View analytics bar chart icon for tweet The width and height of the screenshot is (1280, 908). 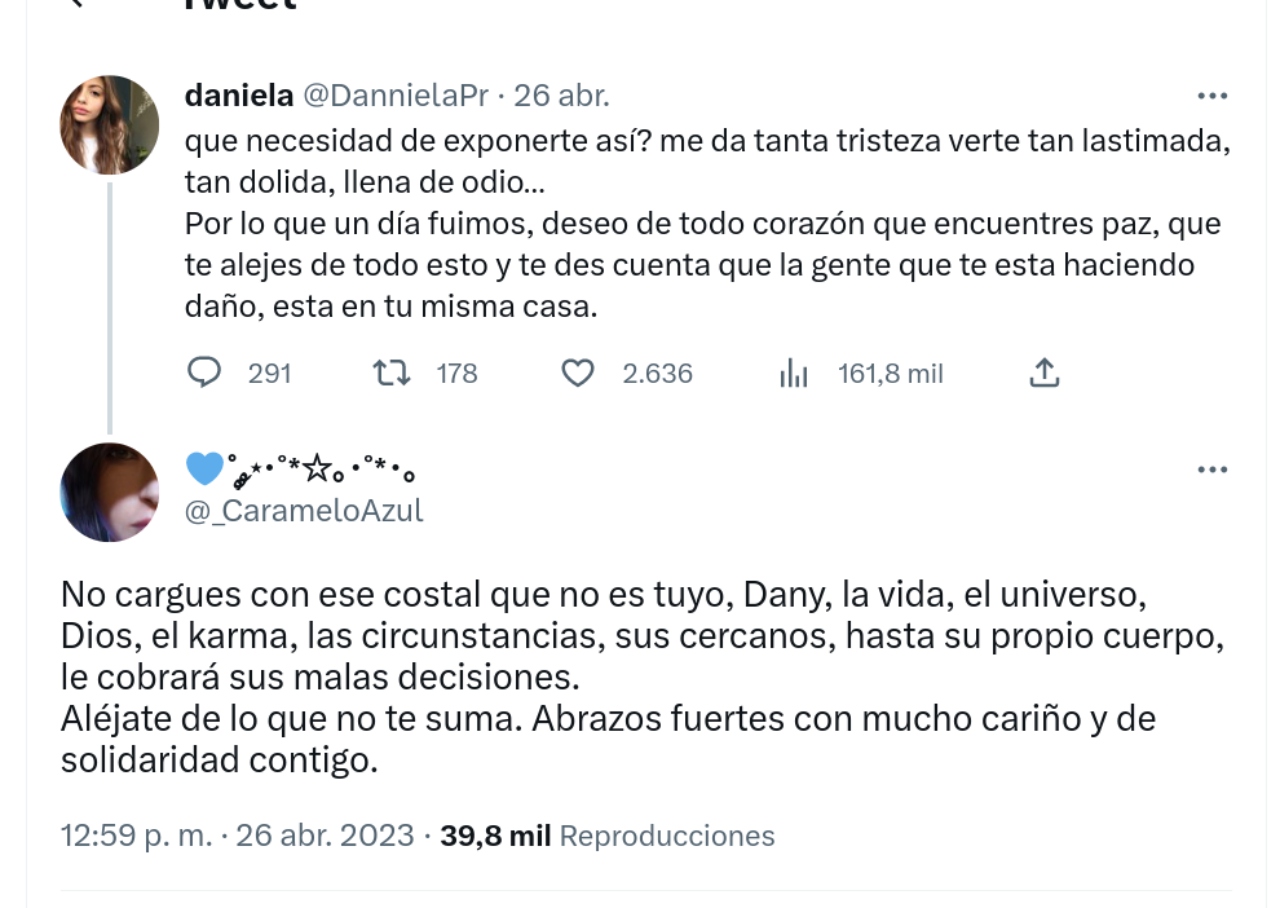click(x=793, y=374)
